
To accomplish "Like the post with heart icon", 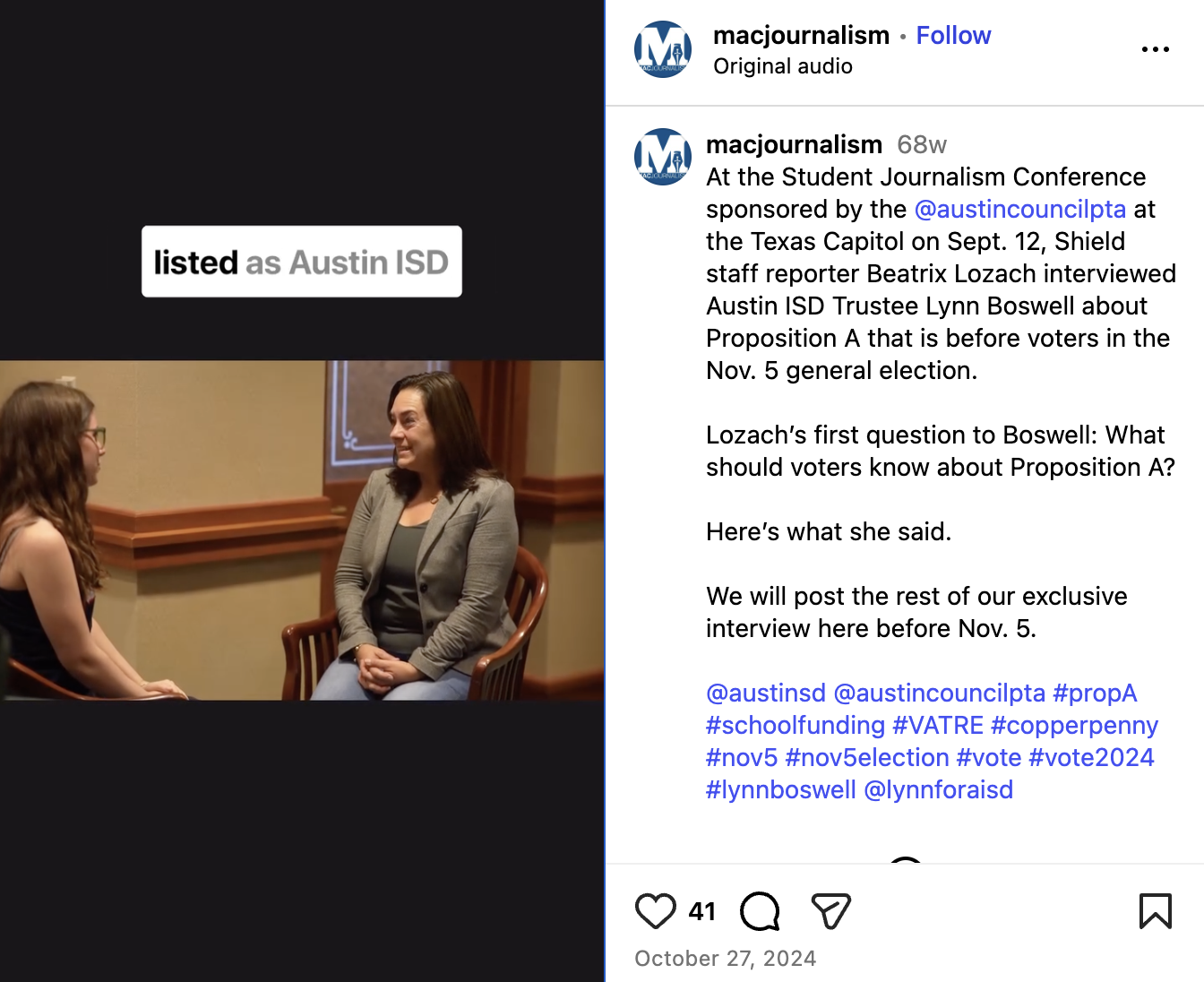I will [x=655, y=911].
